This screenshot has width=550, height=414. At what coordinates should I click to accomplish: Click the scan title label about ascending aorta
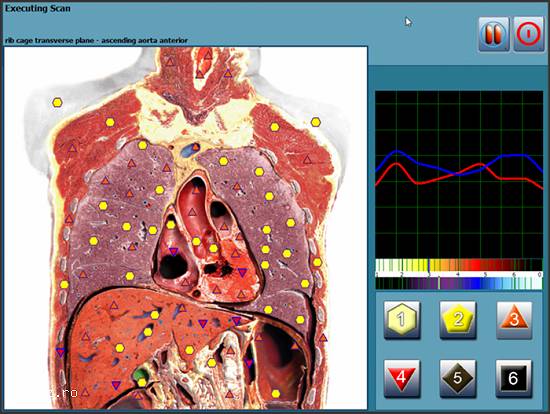[x=96, y=40]
